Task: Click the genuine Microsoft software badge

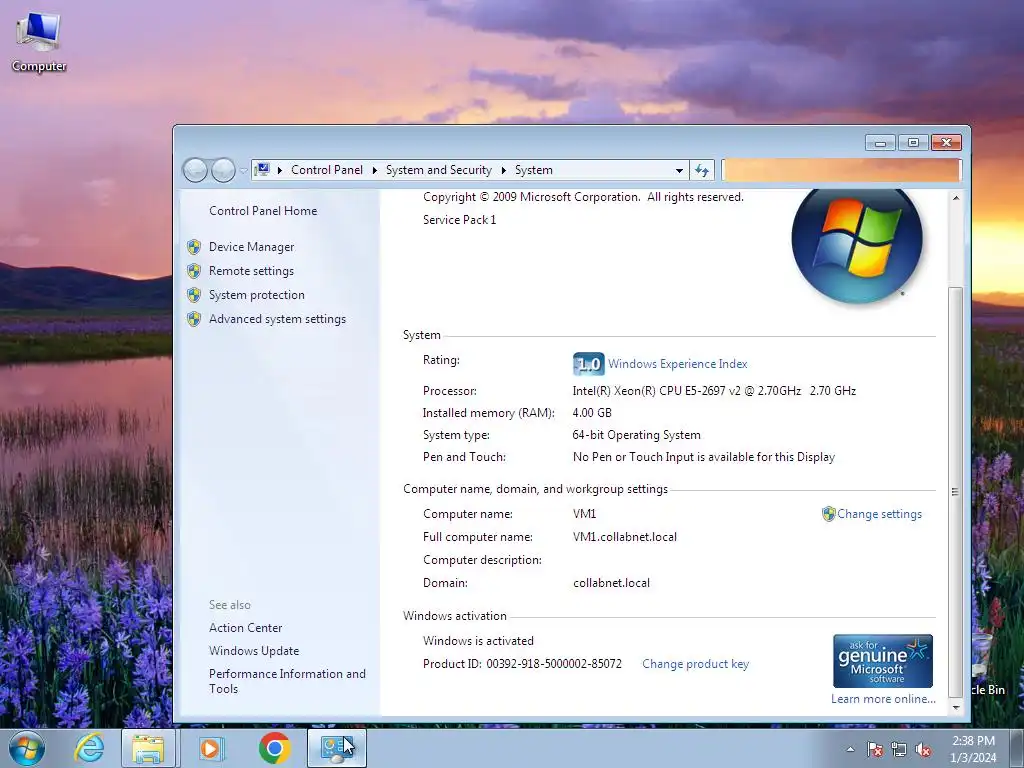Action: pyautogui.click(x=883, y=661)
